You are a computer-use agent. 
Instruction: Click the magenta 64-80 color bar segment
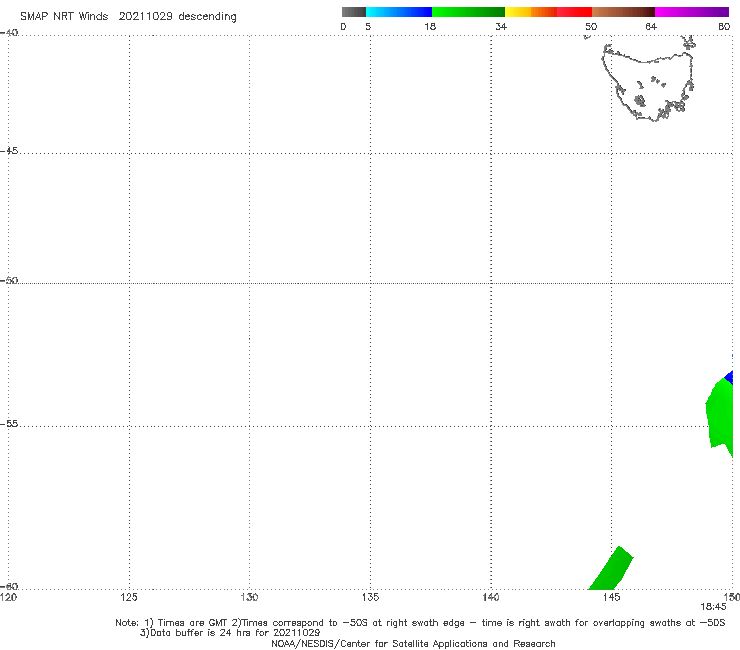coord(692,12)
